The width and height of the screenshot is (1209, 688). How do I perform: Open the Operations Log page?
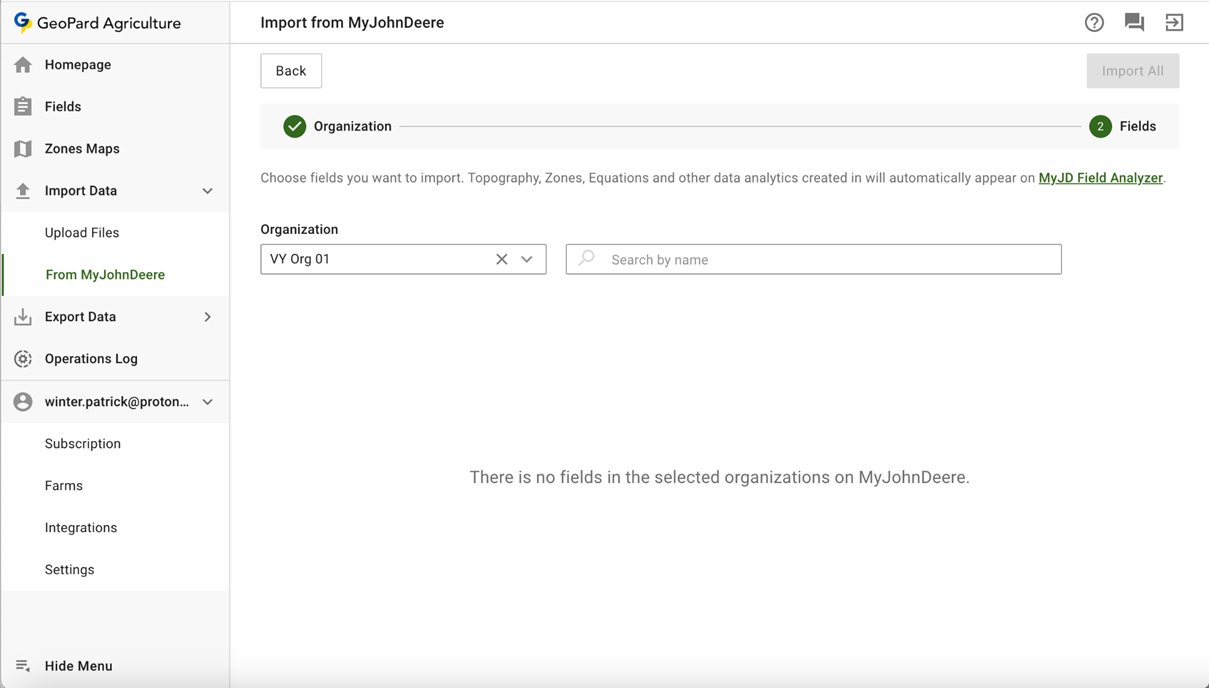click(90, 359)
